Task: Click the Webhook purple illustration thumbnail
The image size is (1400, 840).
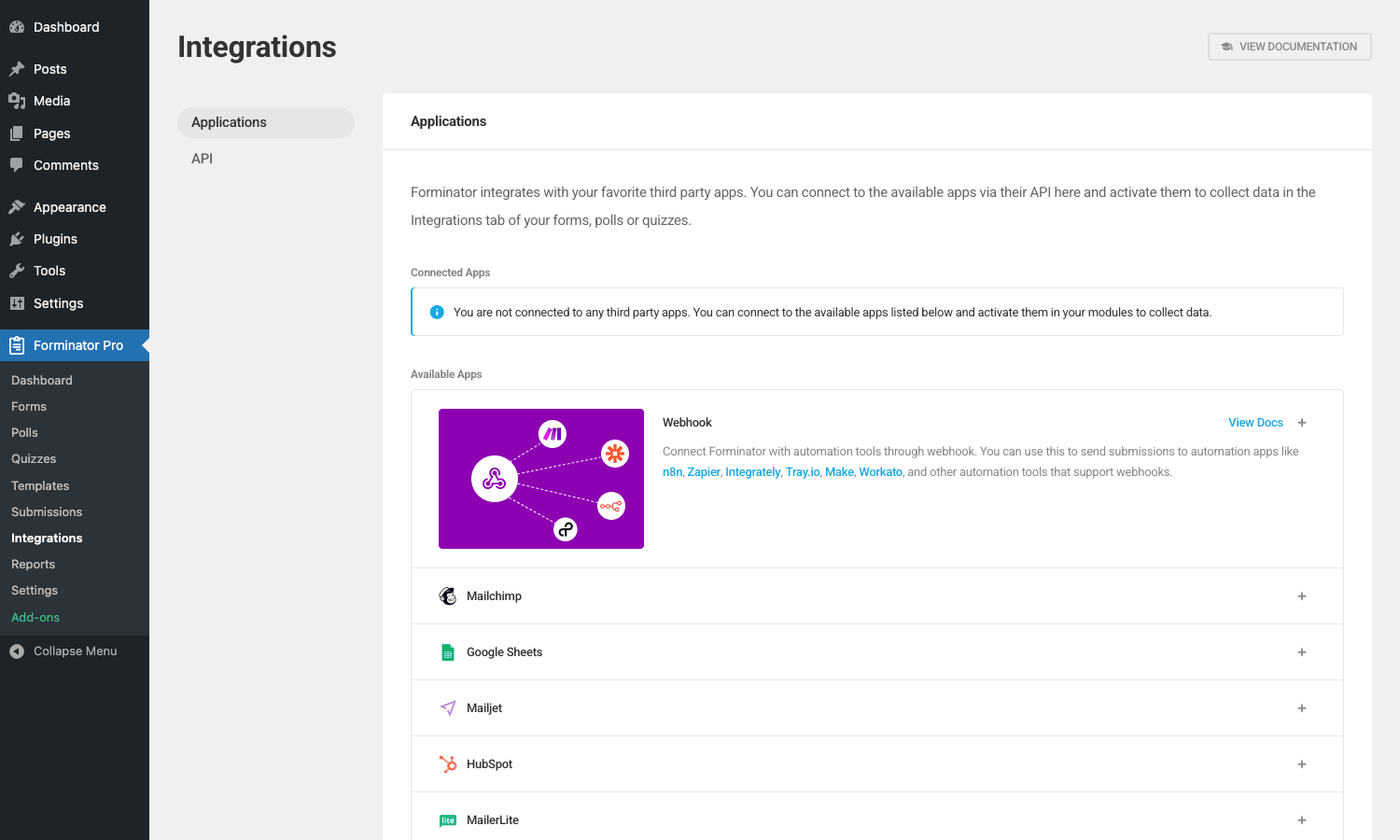Action: (541, 479)
